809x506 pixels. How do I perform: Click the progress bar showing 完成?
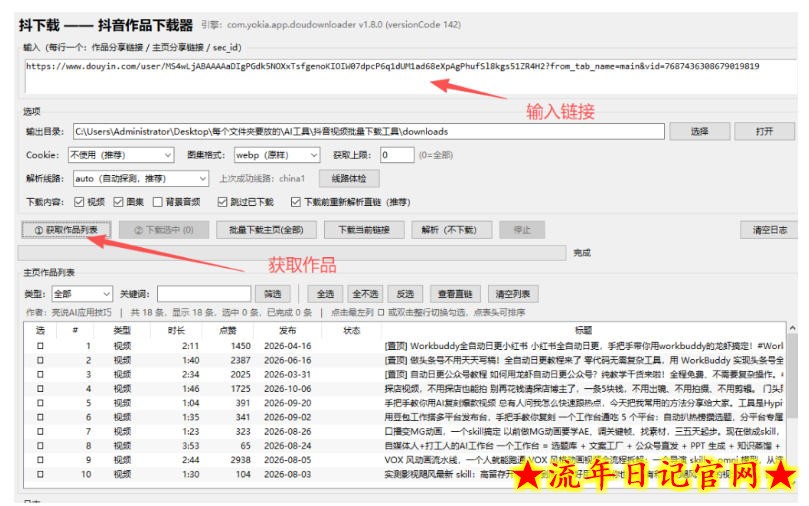pos(292,253)
